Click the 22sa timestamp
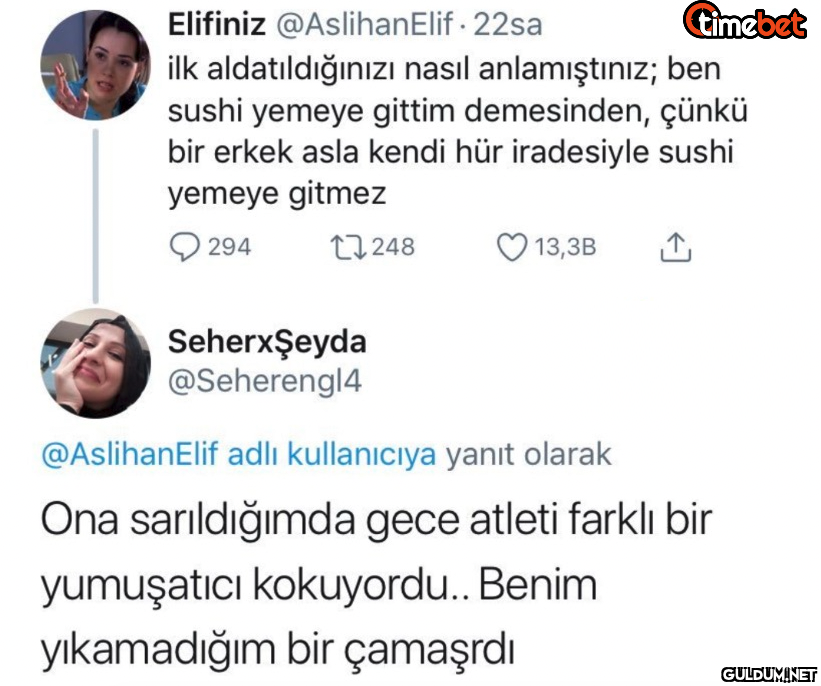This screenshot has width=821, height=686. pos(508,25)
